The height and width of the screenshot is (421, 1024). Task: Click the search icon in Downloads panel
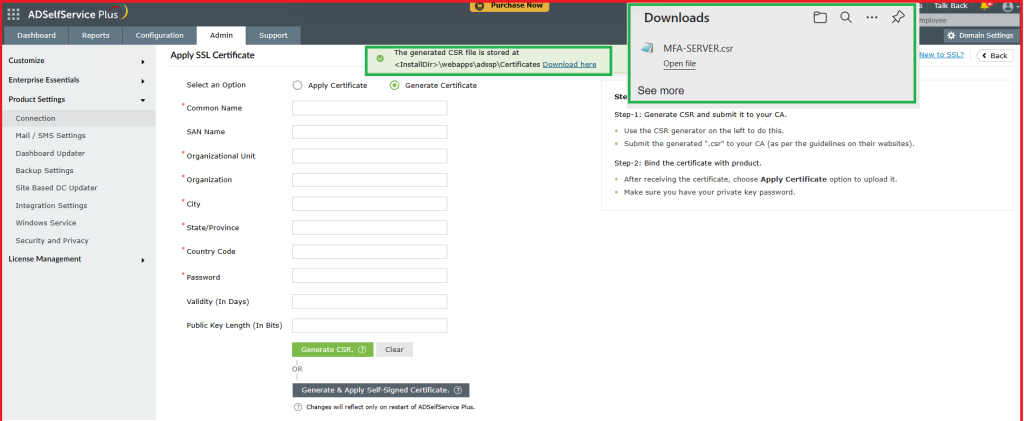[846, 18]
